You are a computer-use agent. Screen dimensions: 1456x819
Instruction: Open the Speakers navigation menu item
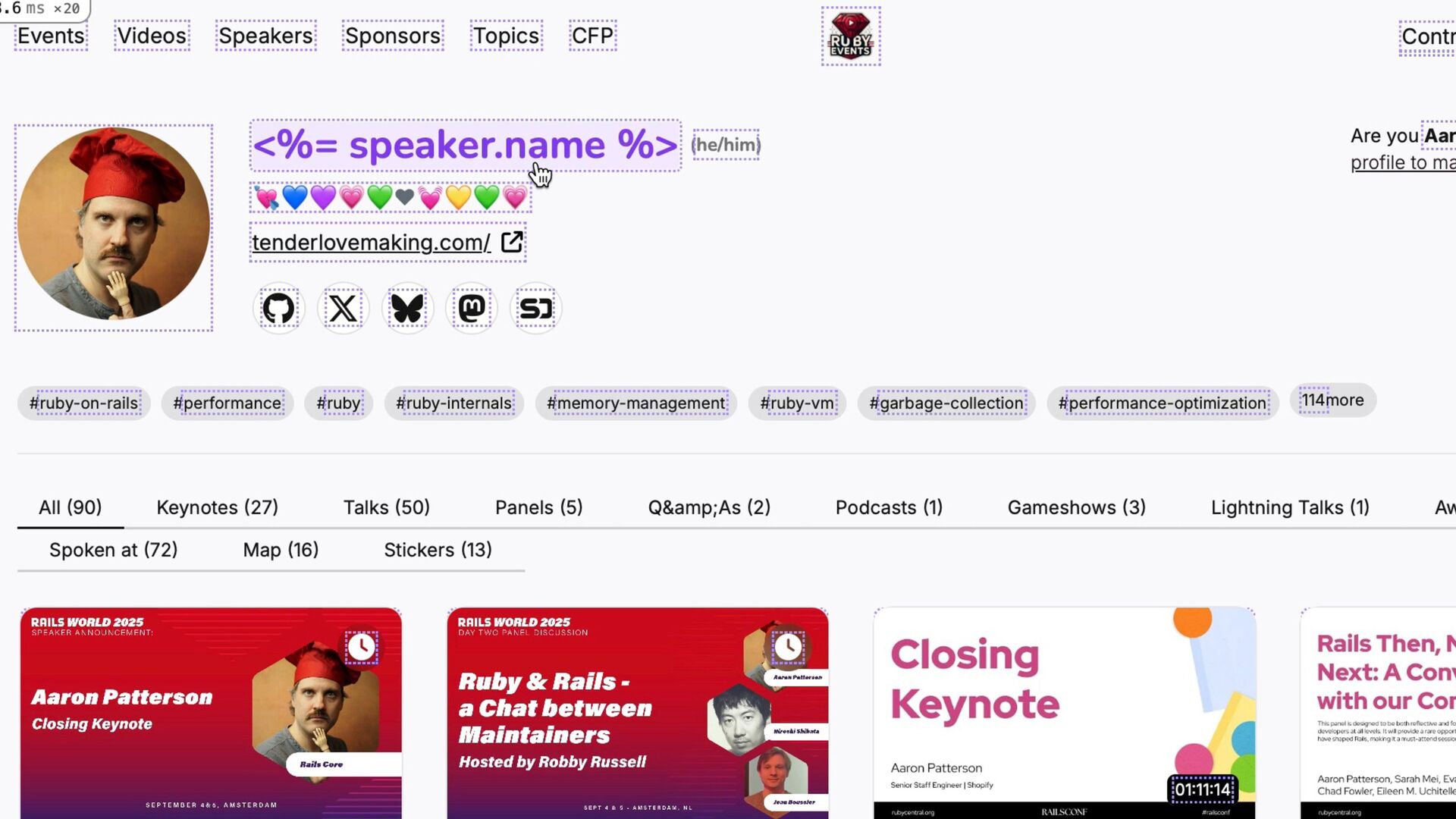pos(265,36)
